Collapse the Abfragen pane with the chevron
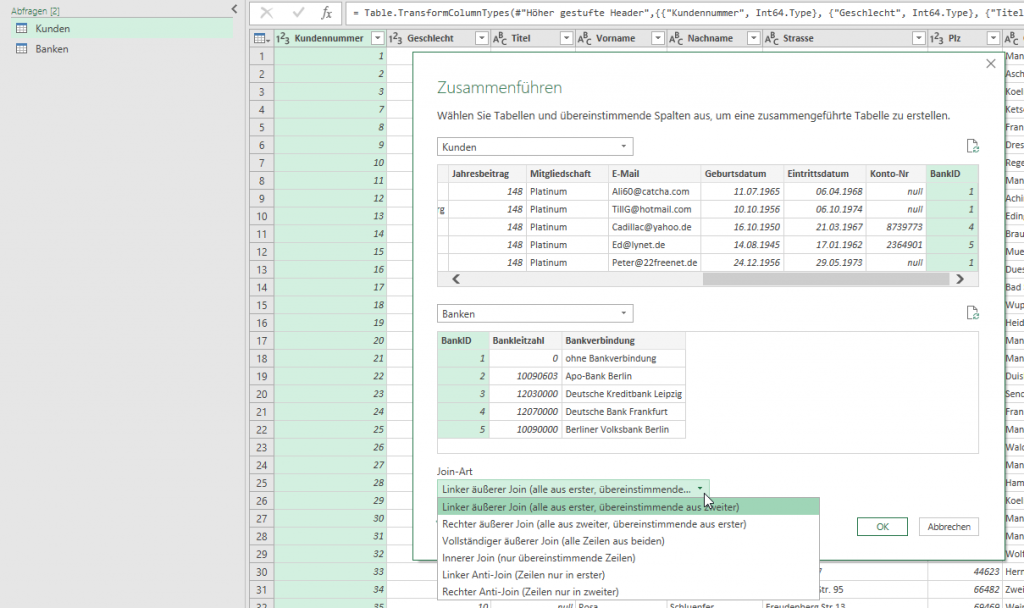 (x=234, y=8)
